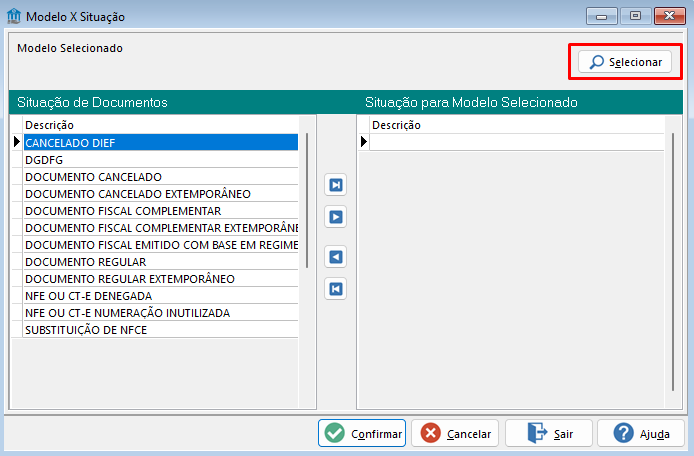This screenshot has width=694, height=456.
Task: Move all situations to selected model
Action: [x=335, y=185]
